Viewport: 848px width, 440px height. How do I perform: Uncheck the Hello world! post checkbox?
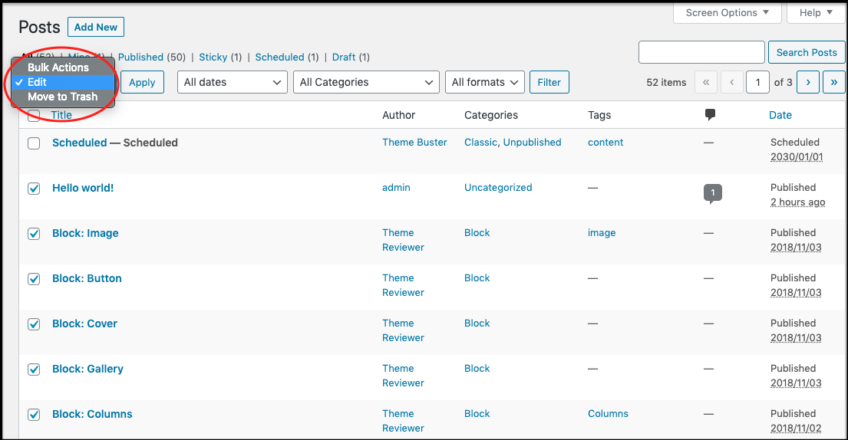pos(34,188)
